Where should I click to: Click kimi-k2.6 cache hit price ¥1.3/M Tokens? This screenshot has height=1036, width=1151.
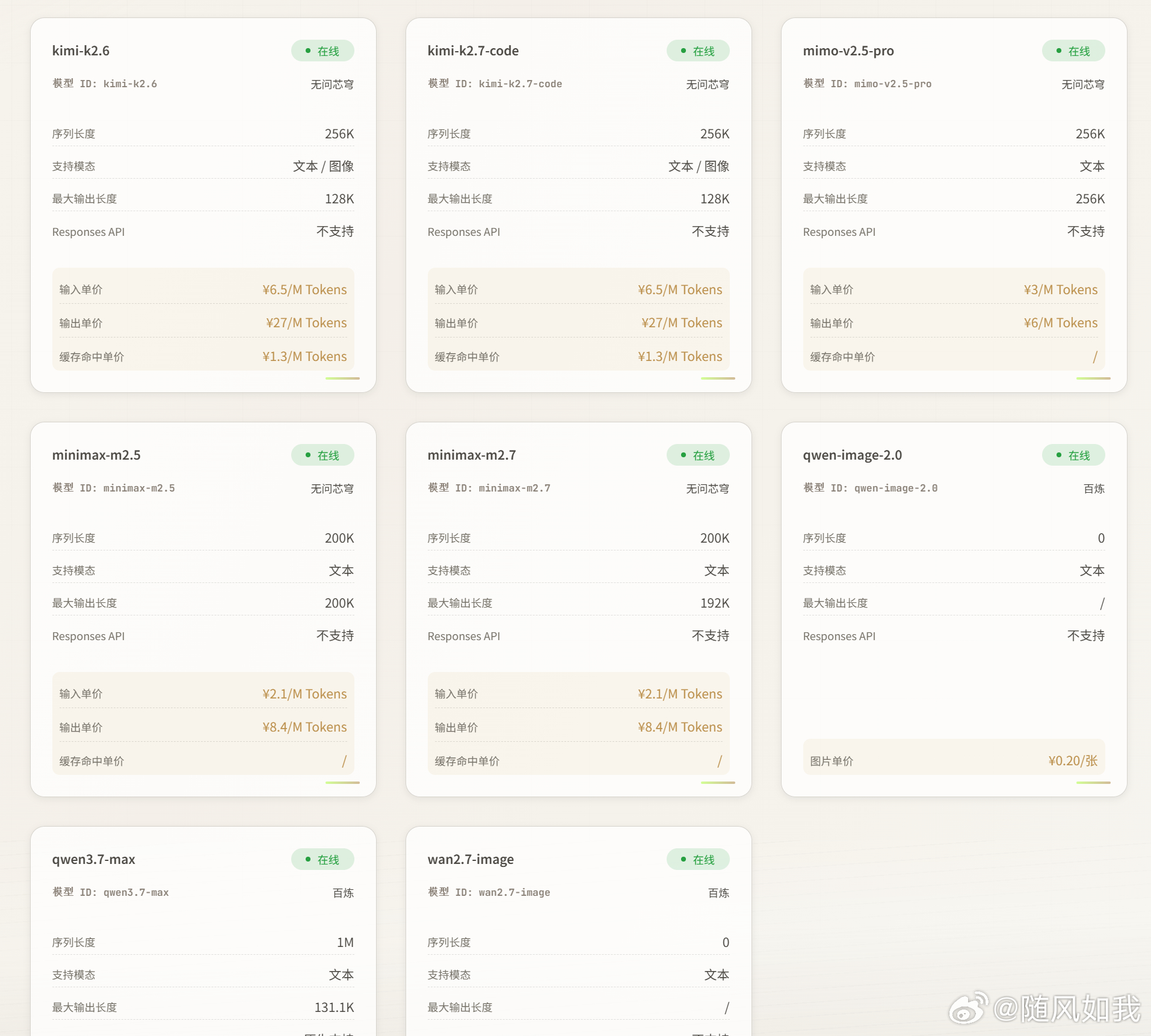pos(304,356)
